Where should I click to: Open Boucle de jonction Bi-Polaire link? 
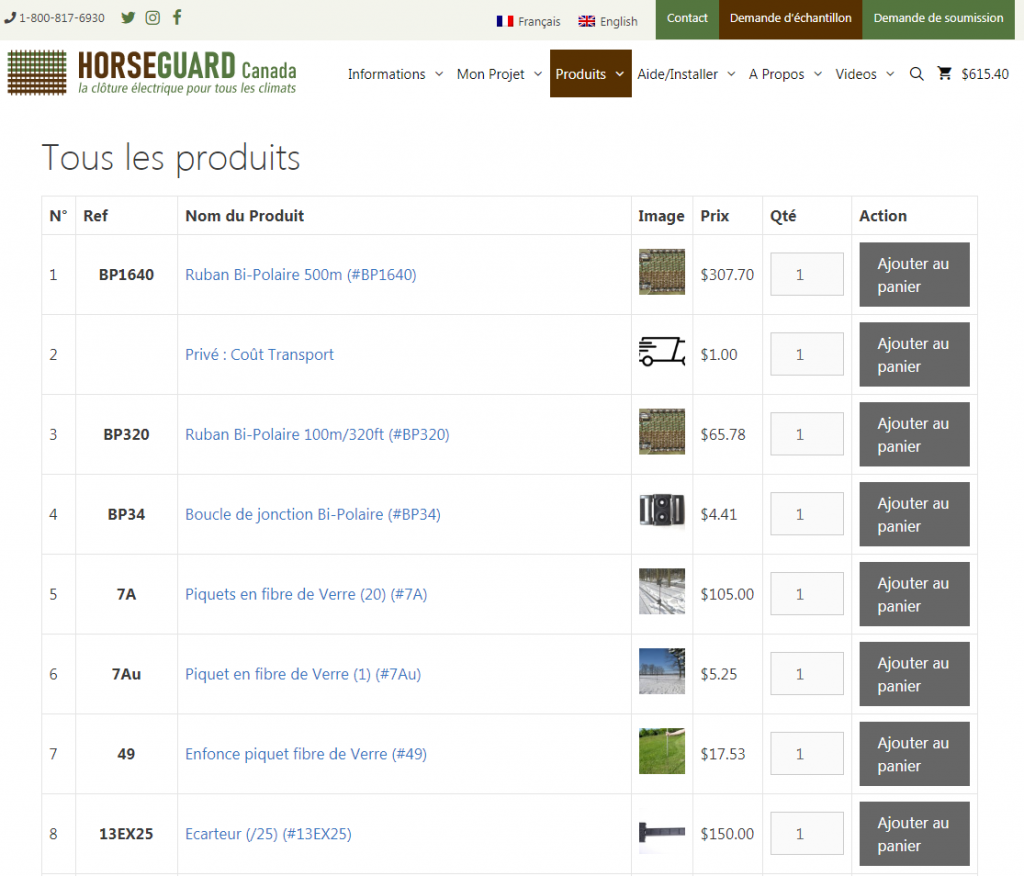pyautogui.click(x=313, y=514)
